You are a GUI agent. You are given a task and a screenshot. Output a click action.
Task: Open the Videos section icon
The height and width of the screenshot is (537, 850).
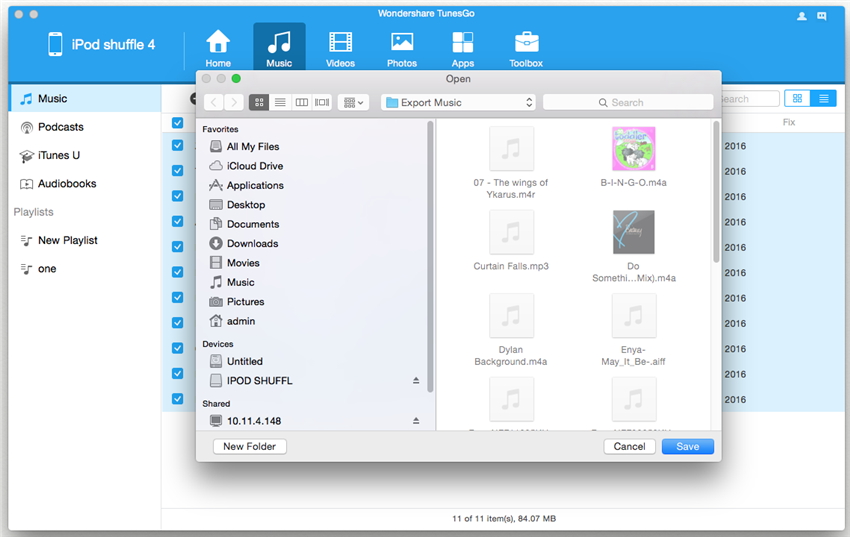point(340,45)
